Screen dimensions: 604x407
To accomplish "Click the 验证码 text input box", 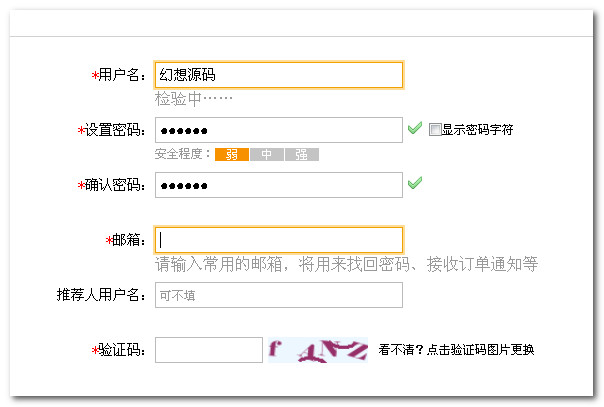I will point(209,350).
